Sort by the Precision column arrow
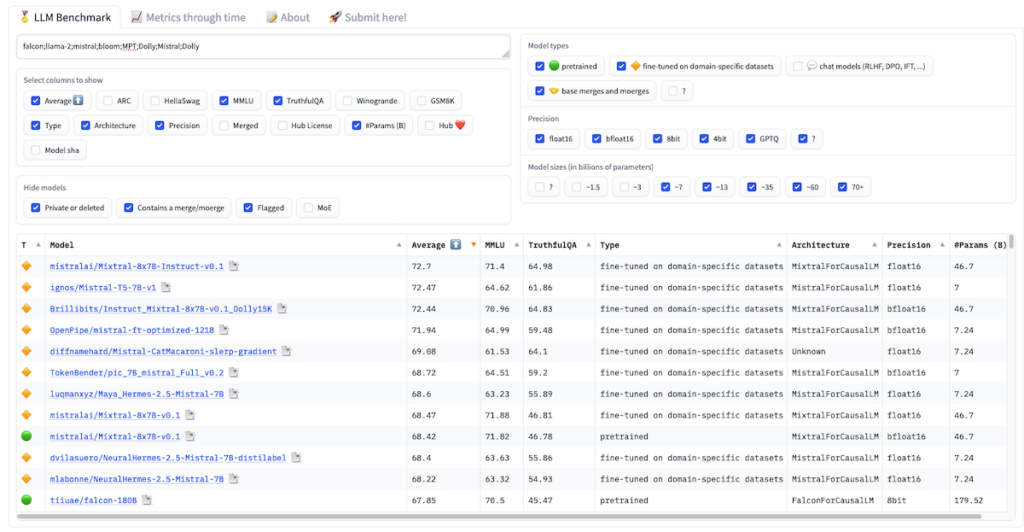1024x532 pixels. click(x=942, y=245)
